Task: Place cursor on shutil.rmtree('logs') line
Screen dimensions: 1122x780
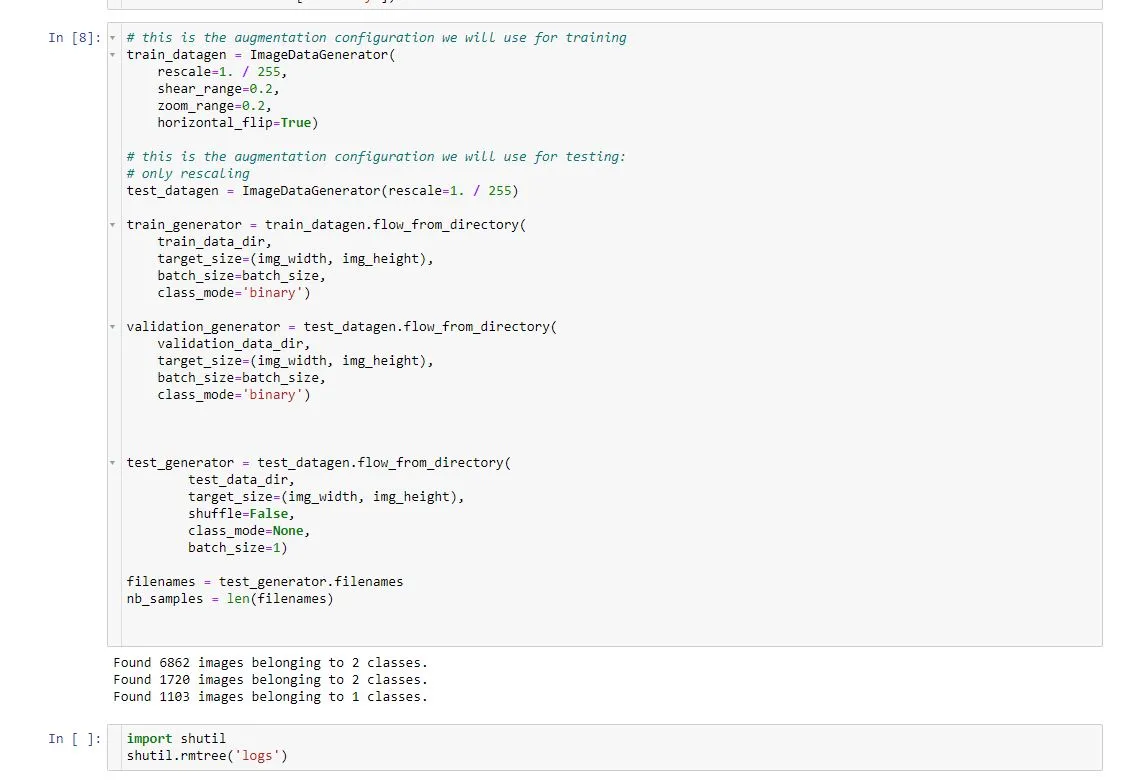Action: (206, 756)
